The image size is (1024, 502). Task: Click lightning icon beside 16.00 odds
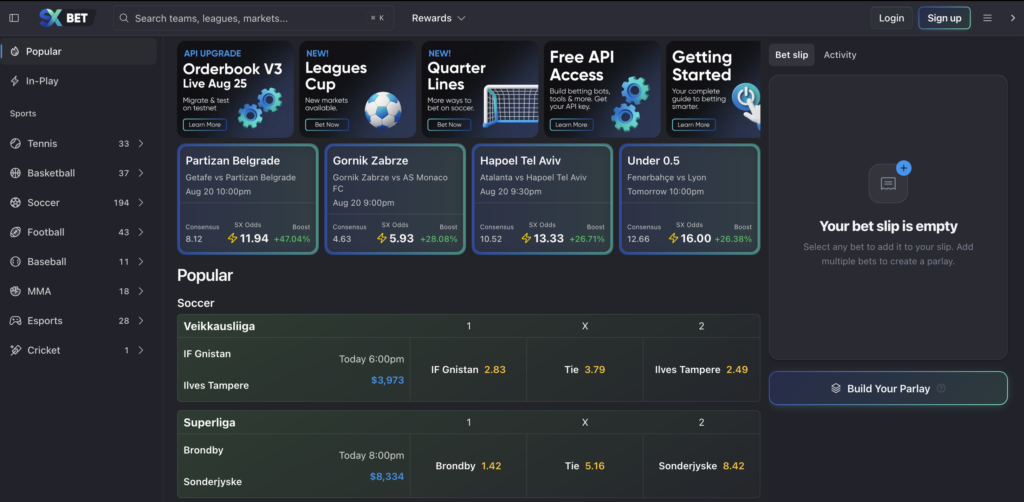coord(674,238)
